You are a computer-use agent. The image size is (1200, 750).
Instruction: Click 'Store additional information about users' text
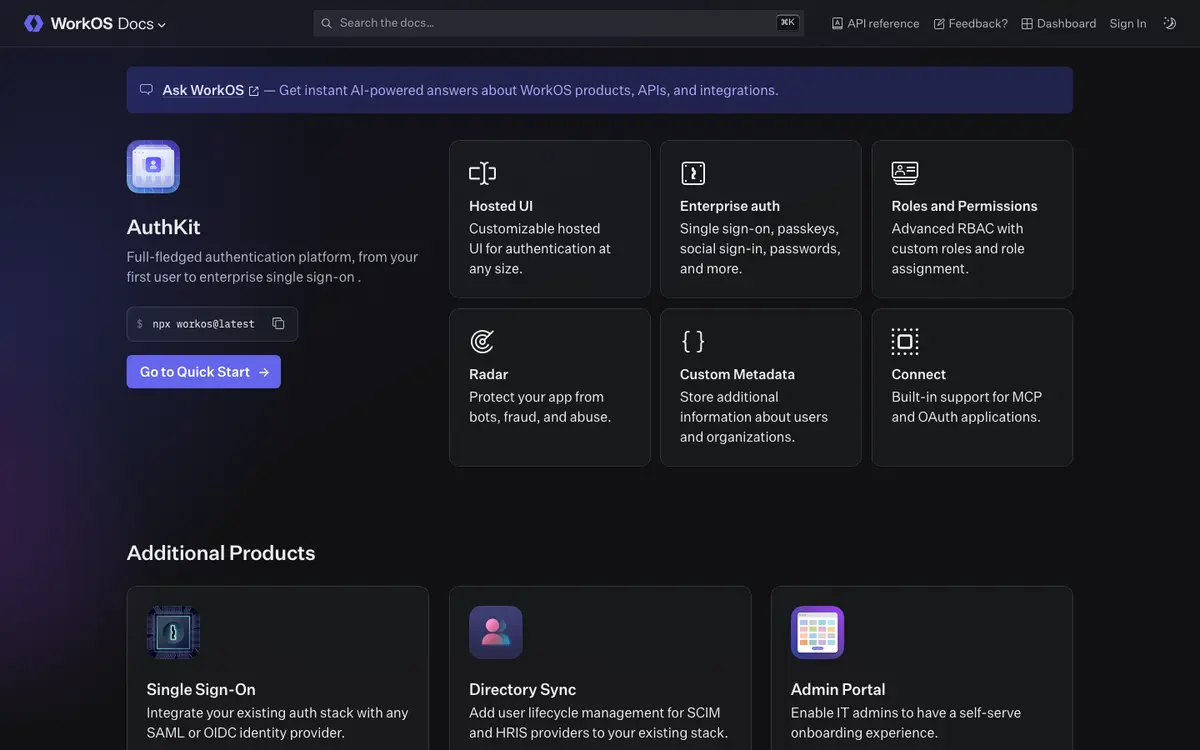point(754,417)
